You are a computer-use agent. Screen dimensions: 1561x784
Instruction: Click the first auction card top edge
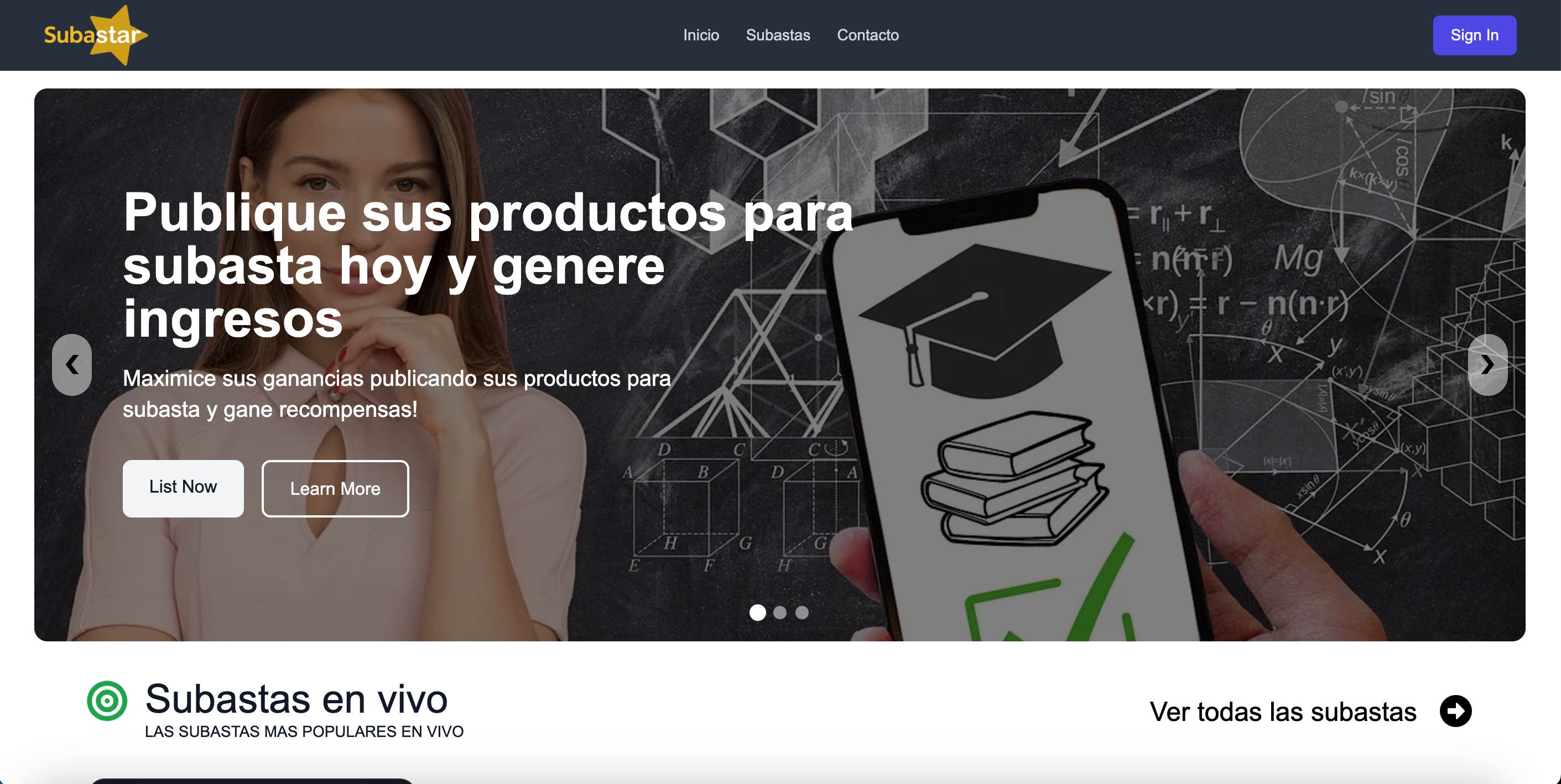(252, 781)
